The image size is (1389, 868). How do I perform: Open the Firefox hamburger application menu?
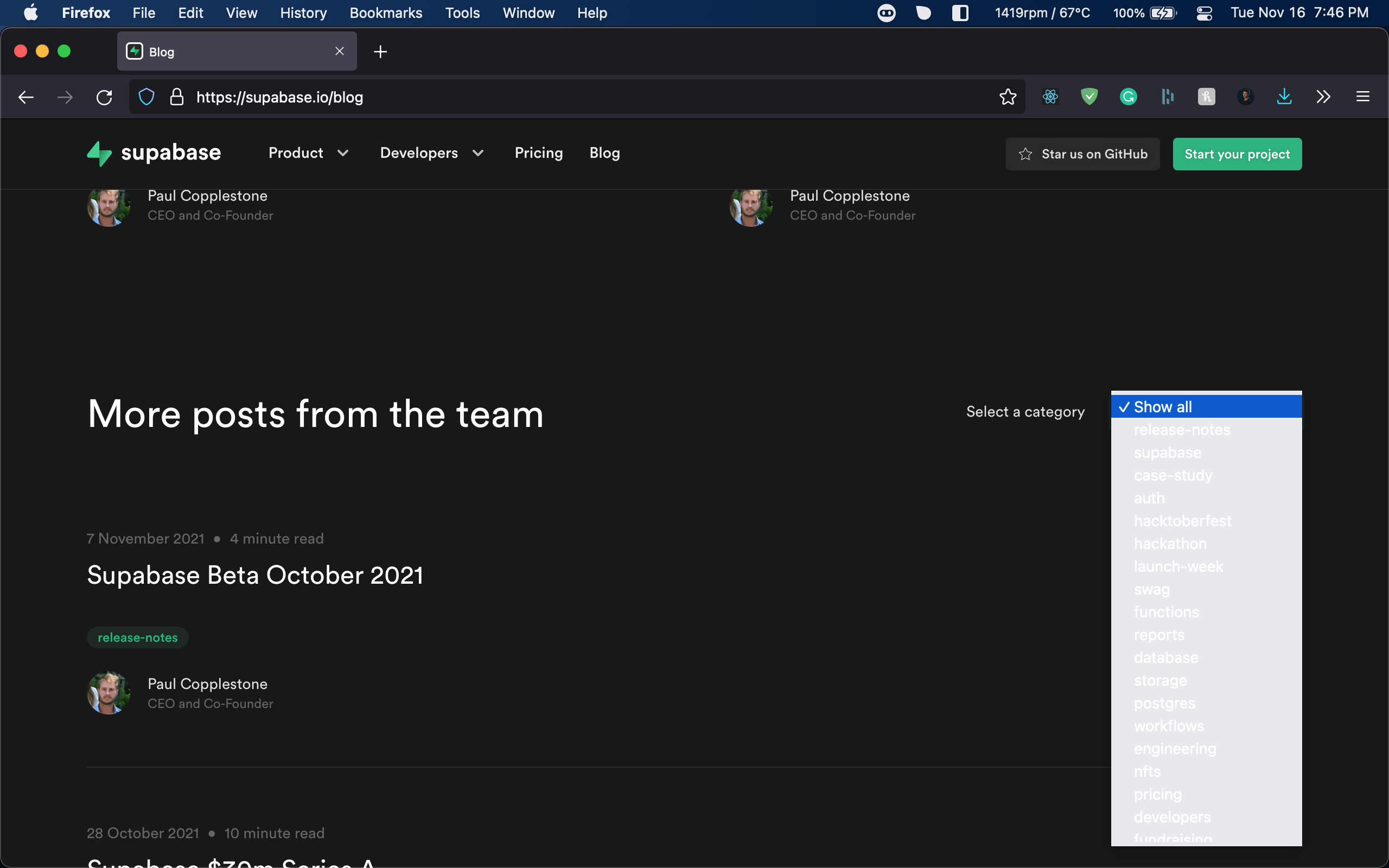(x=1362, y=97)
